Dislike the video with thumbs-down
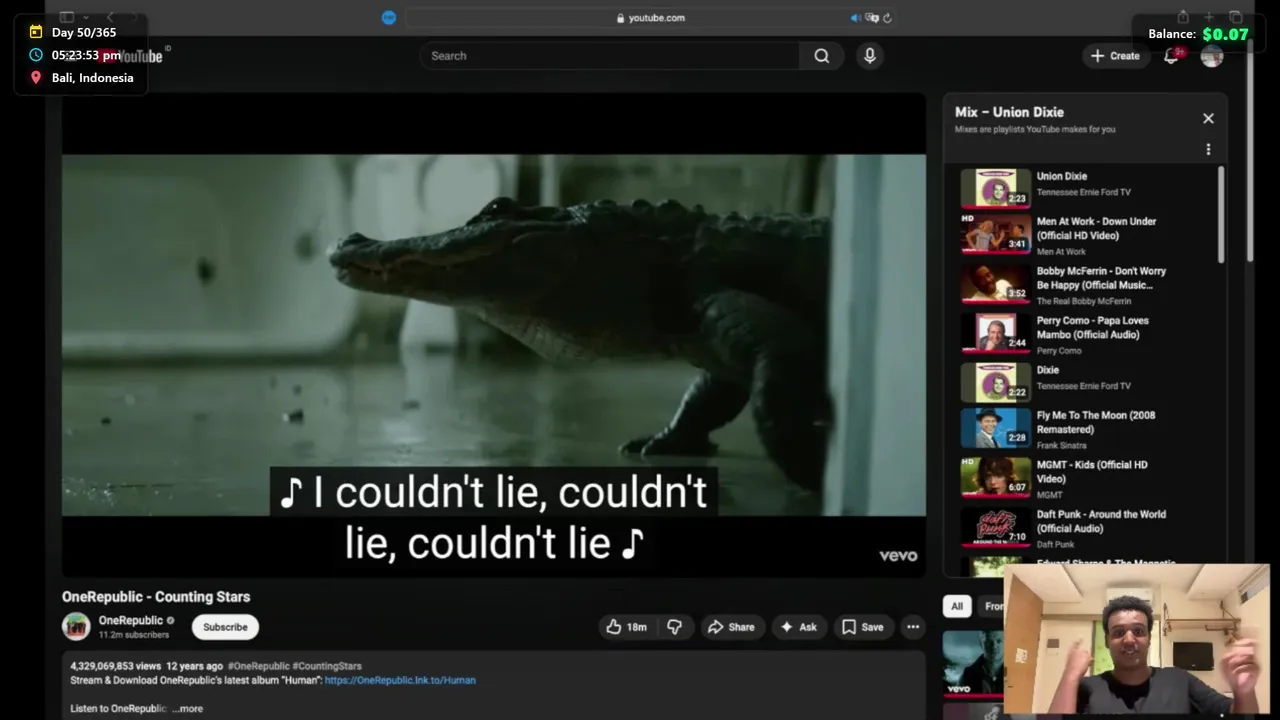 click(675, 627)
